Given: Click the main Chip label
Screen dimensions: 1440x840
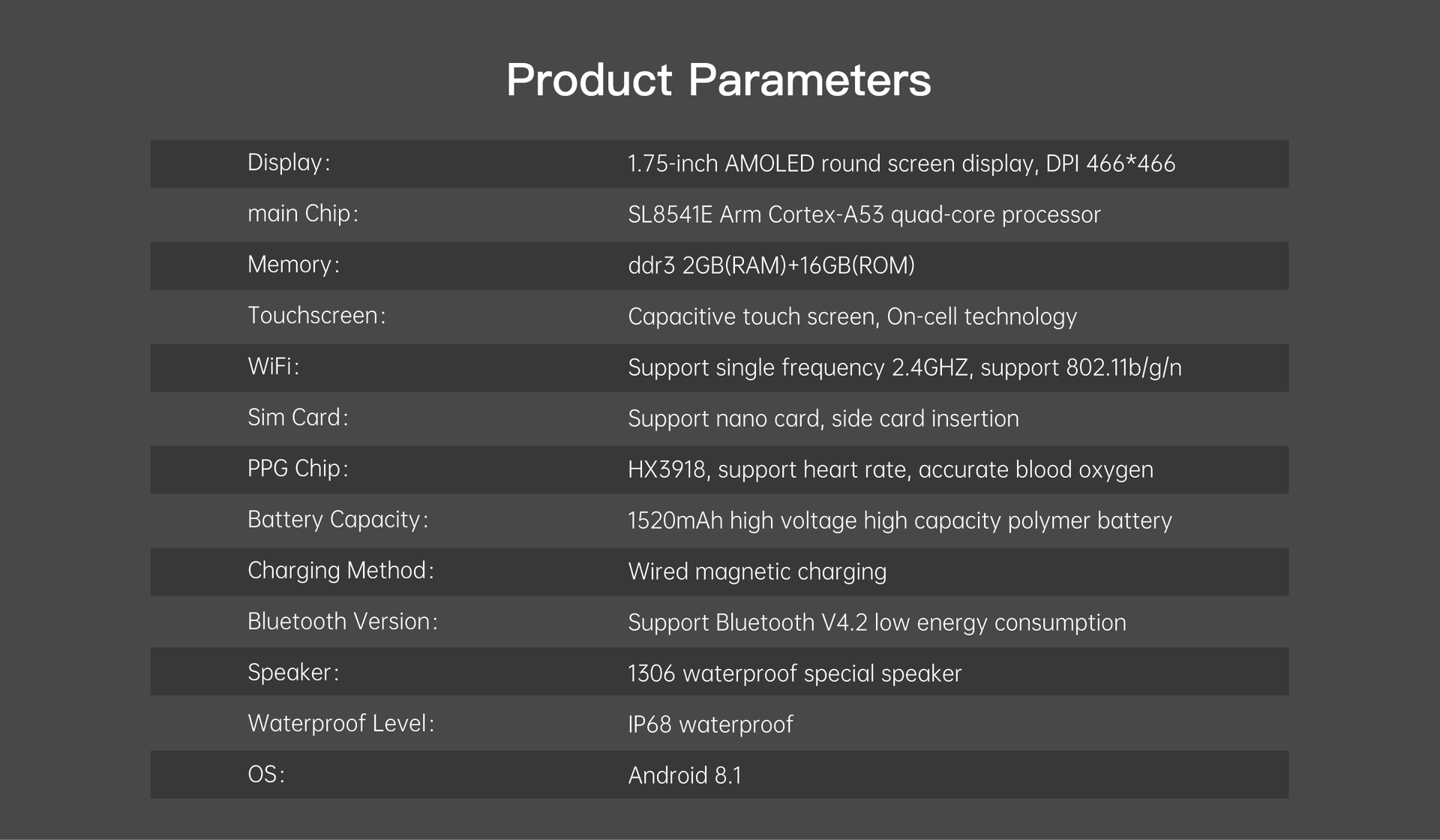Looking at the screenshot, I should tap(302, 214).
